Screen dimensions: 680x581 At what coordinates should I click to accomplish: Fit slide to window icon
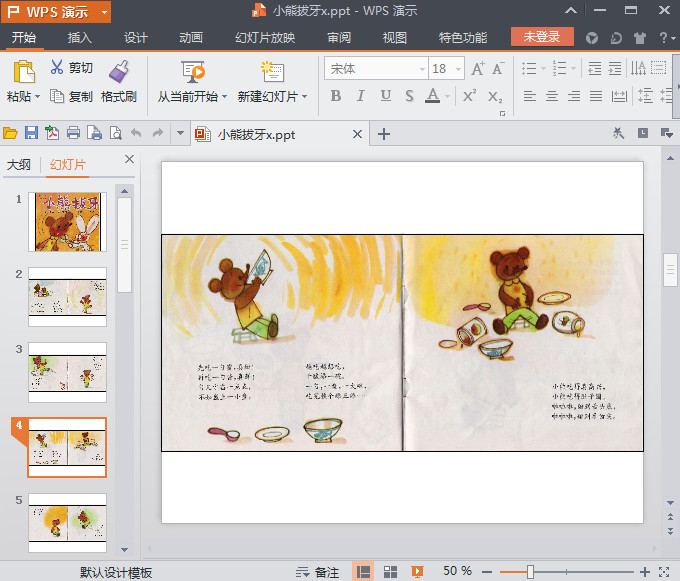[x=664, y=572]
